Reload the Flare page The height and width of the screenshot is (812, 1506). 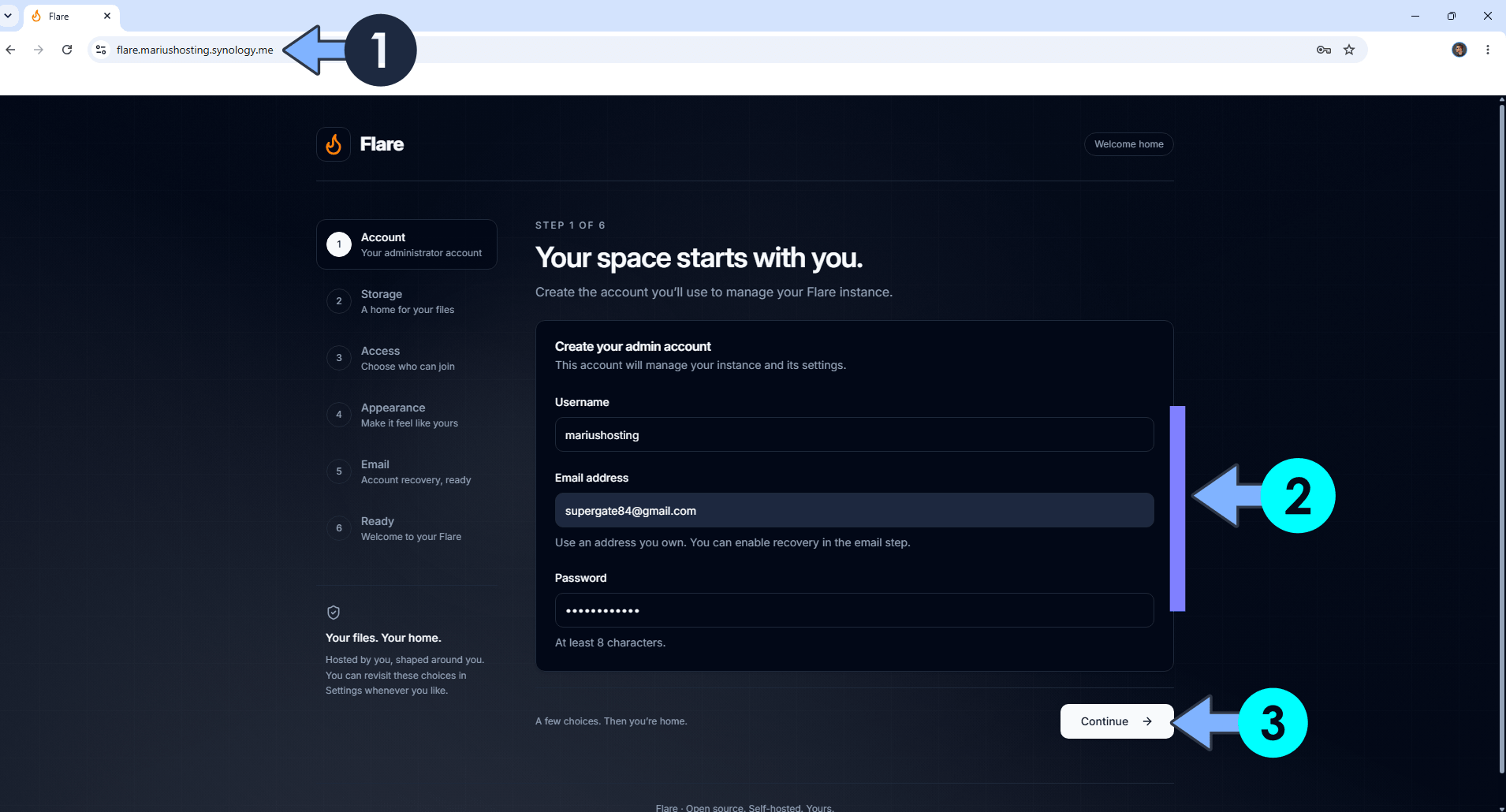(67, 50)
